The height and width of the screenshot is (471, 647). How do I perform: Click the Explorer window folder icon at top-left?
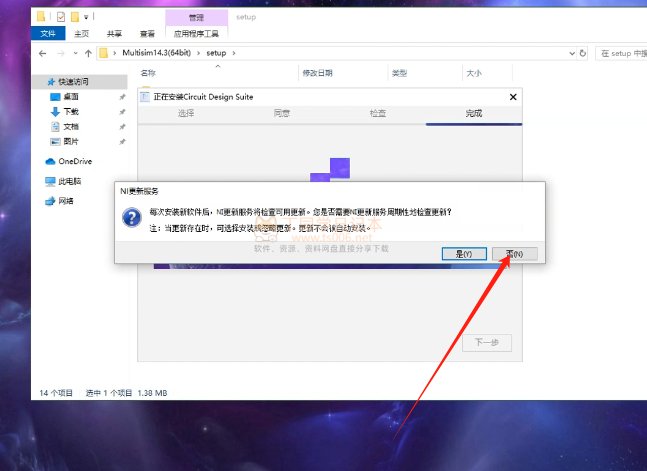pyautogui.click(x=41, y=17)
